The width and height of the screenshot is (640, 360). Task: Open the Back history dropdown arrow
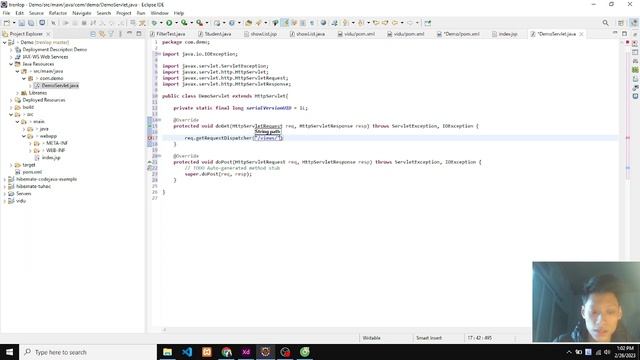402,23
